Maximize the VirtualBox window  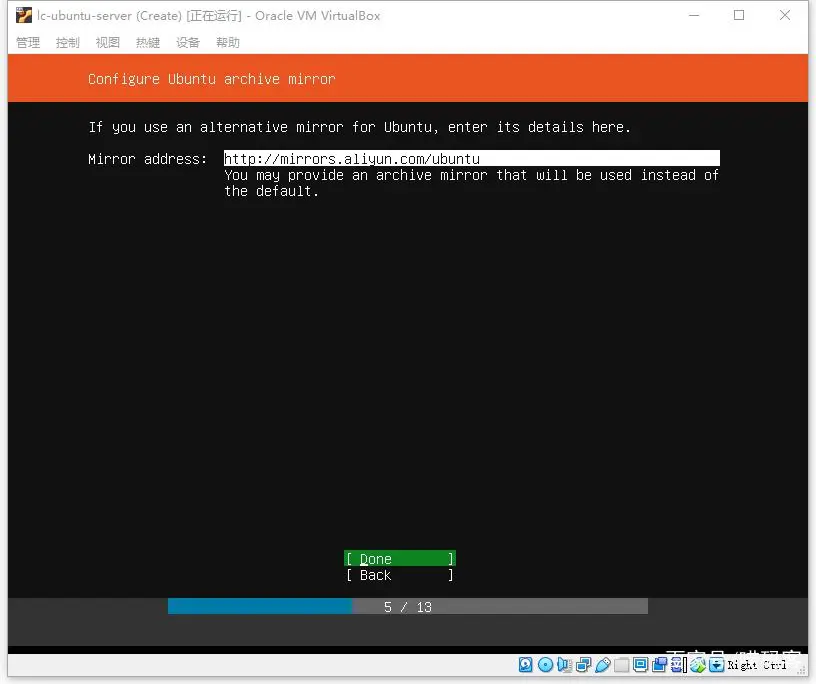click(739, 16)
